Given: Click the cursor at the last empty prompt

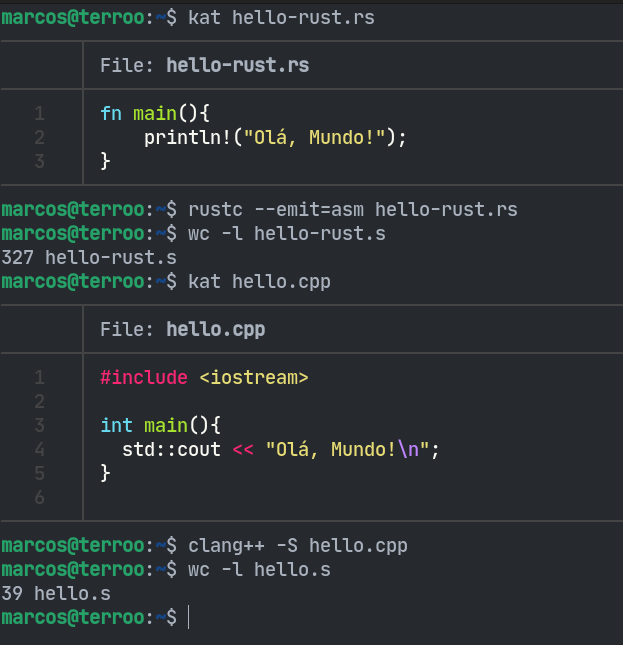Looking at the screenshot, I should (189, 617).
